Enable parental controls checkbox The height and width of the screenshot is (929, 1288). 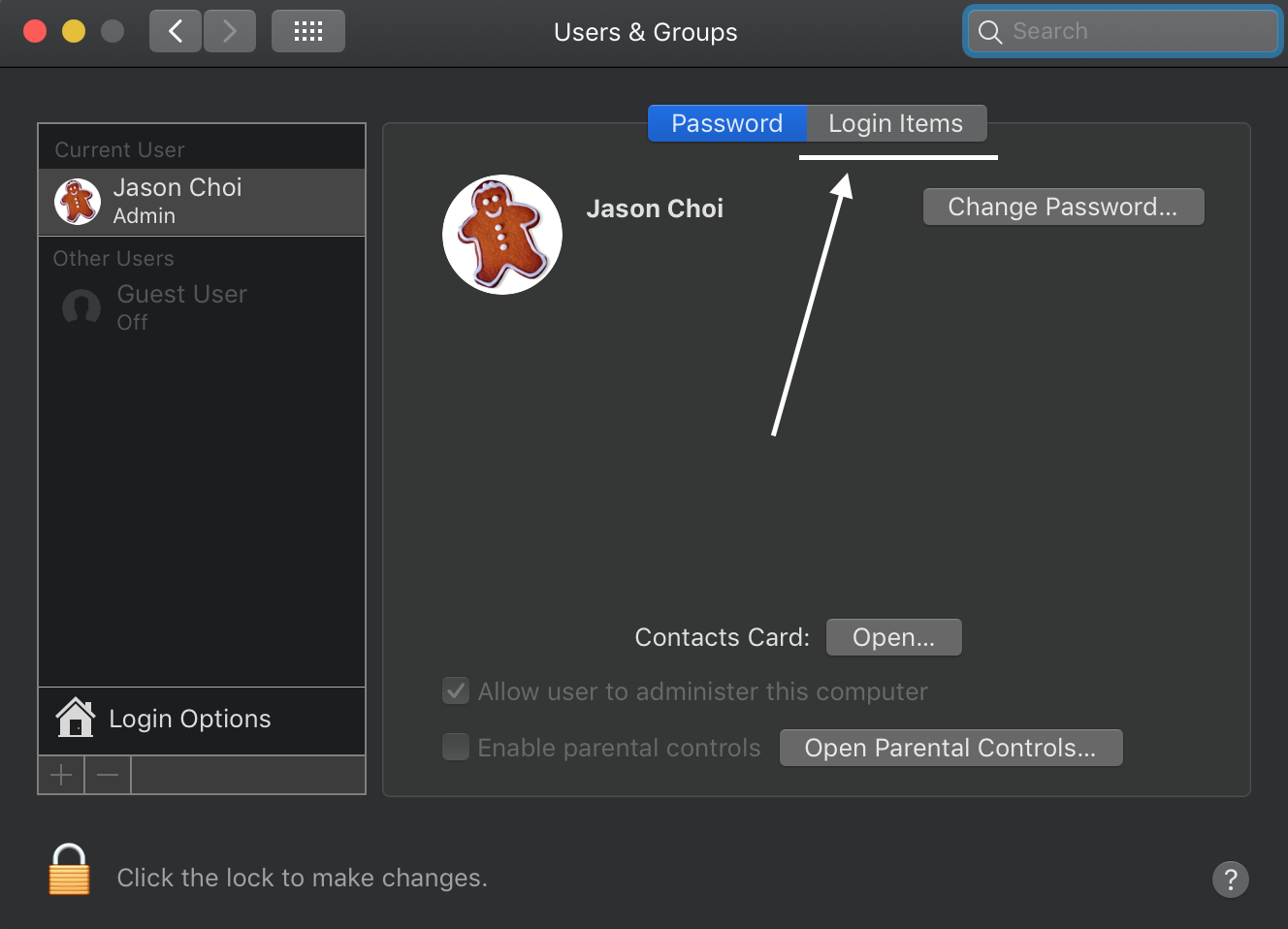coord(456,747)
